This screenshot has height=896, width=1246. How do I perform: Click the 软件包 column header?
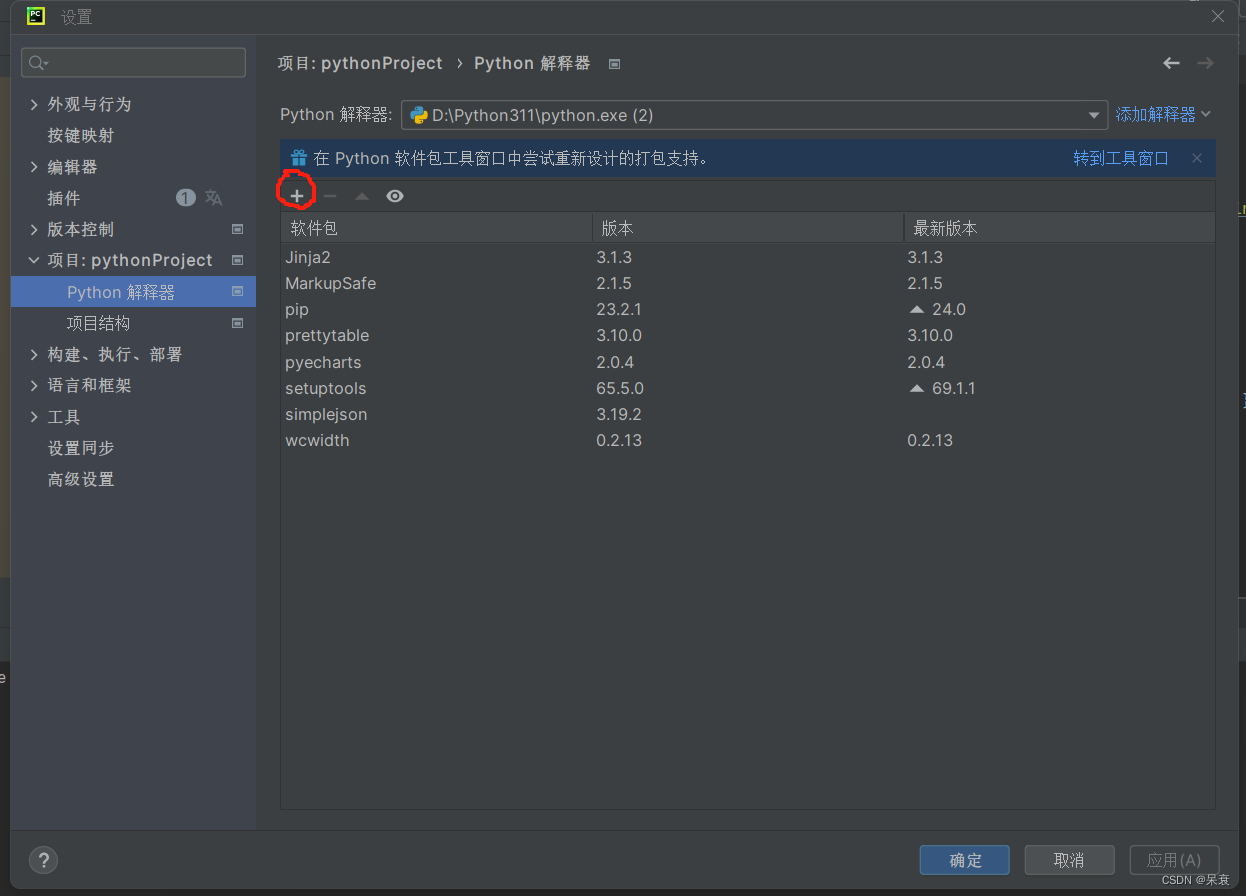(437, 228)
